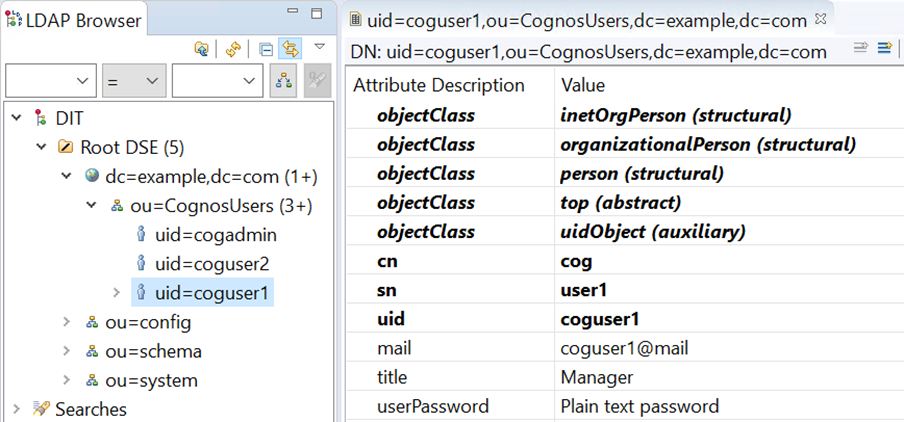Click the Searches folder icon

pos(42,409)
